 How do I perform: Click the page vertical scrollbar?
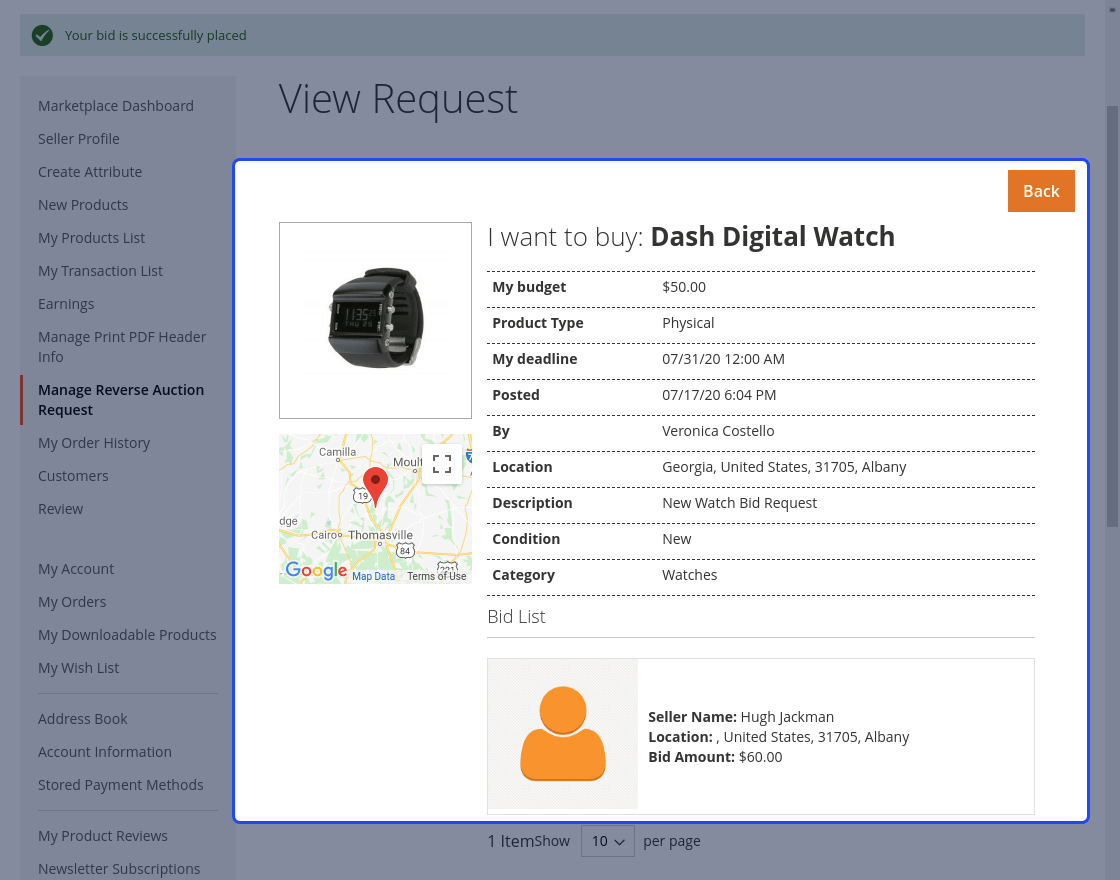click(x=1112, y=316)
